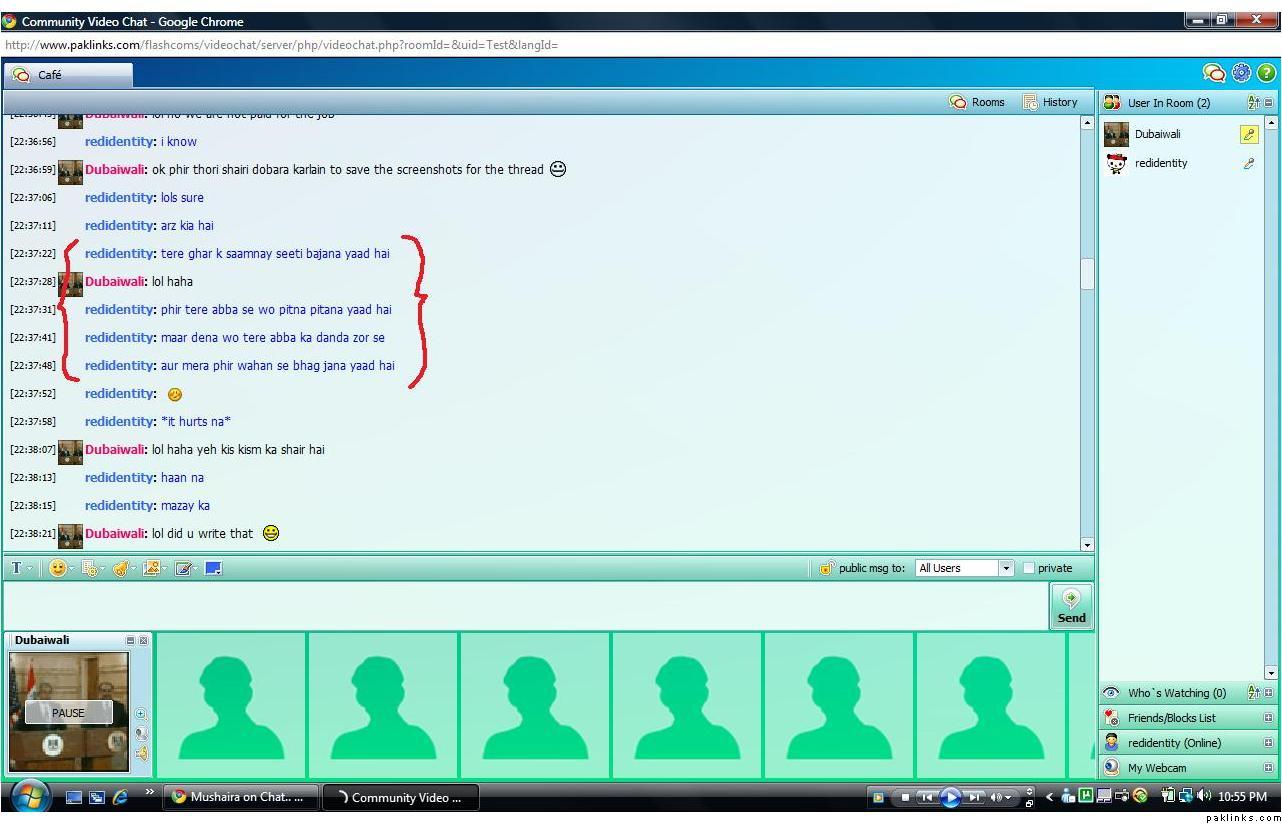Sort the User In Room list alphabetically
The image size is (1282, 824).
click(1253, 102)
